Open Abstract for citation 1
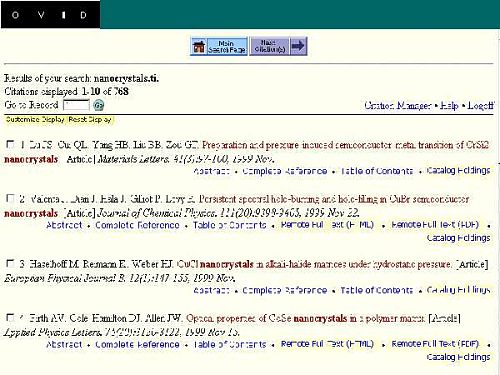The height and width of the screenshot is (375, 500). [x=211, y=171]
